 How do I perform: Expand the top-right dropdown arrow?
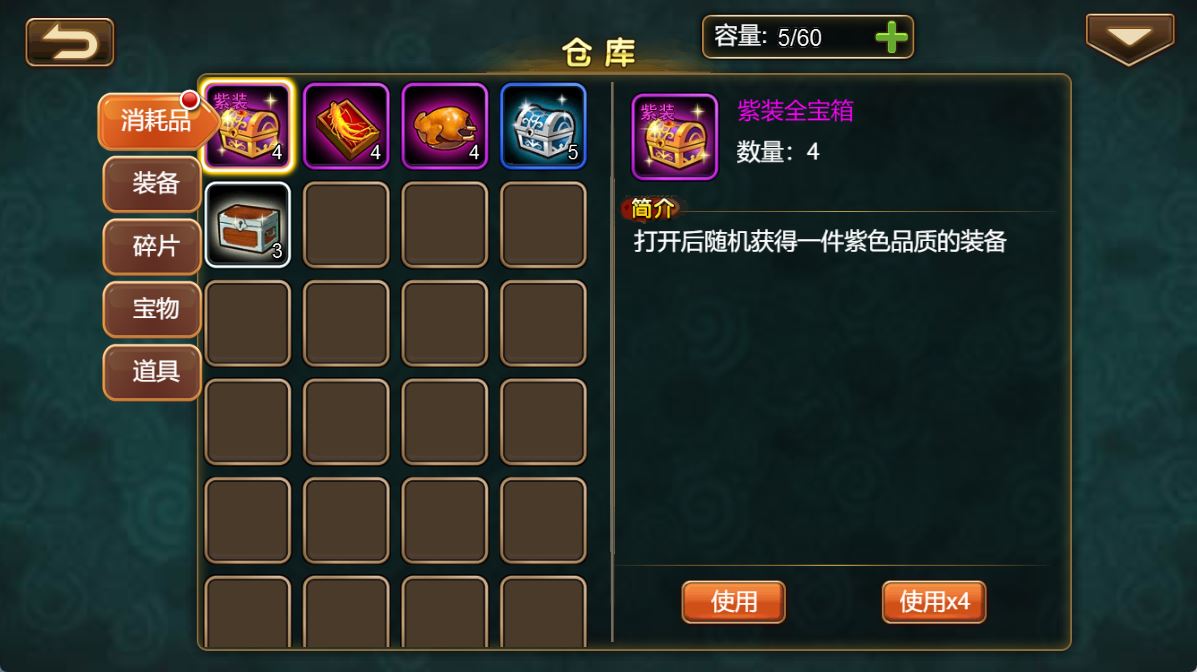tap(1130, 38)
